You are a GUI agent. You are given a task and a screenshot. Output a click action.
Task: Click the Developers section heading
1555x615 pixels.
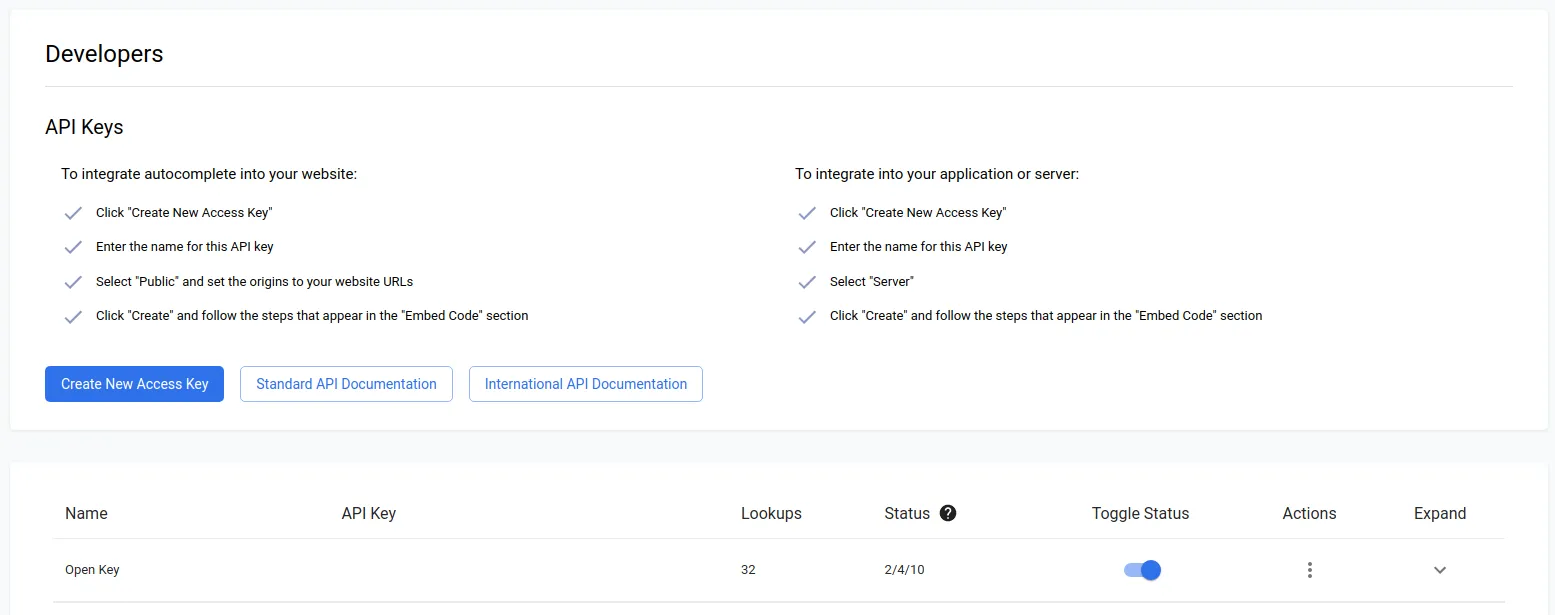coord(103,53)
